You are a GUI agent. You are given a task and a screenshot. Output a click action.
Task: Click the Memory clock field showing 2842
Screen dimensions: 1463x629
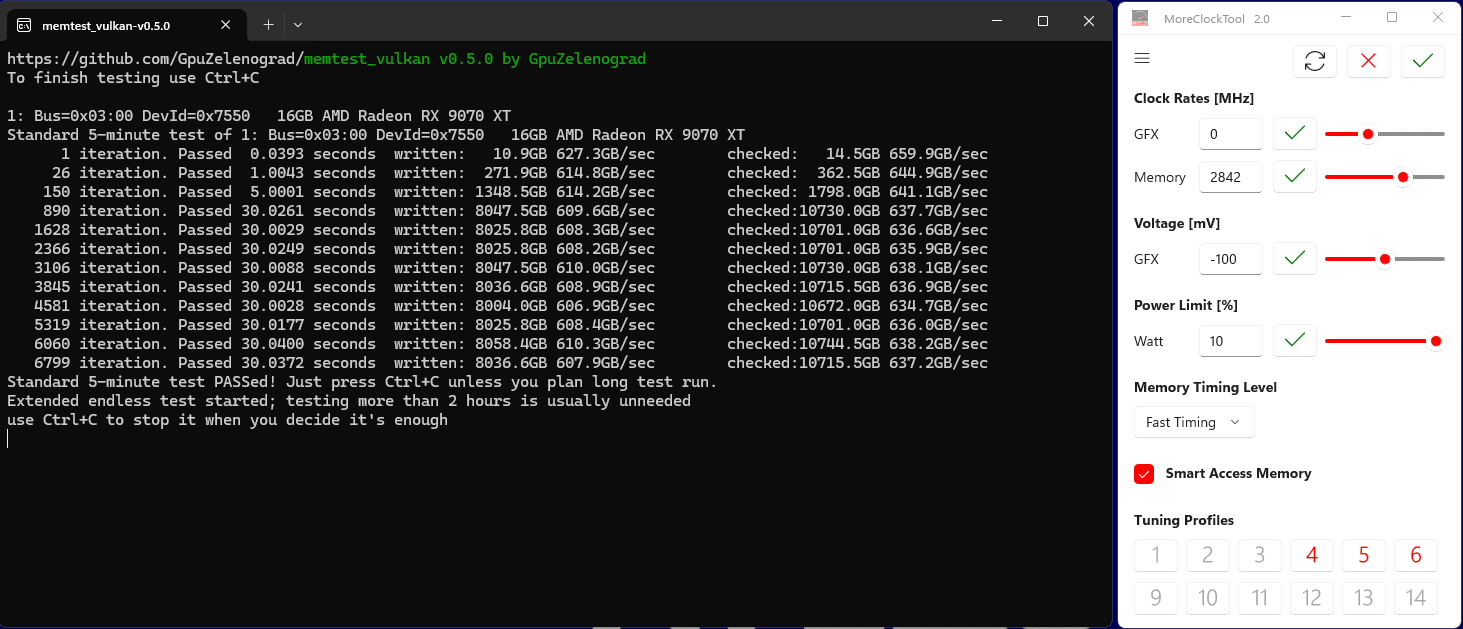pos(1231,177)
